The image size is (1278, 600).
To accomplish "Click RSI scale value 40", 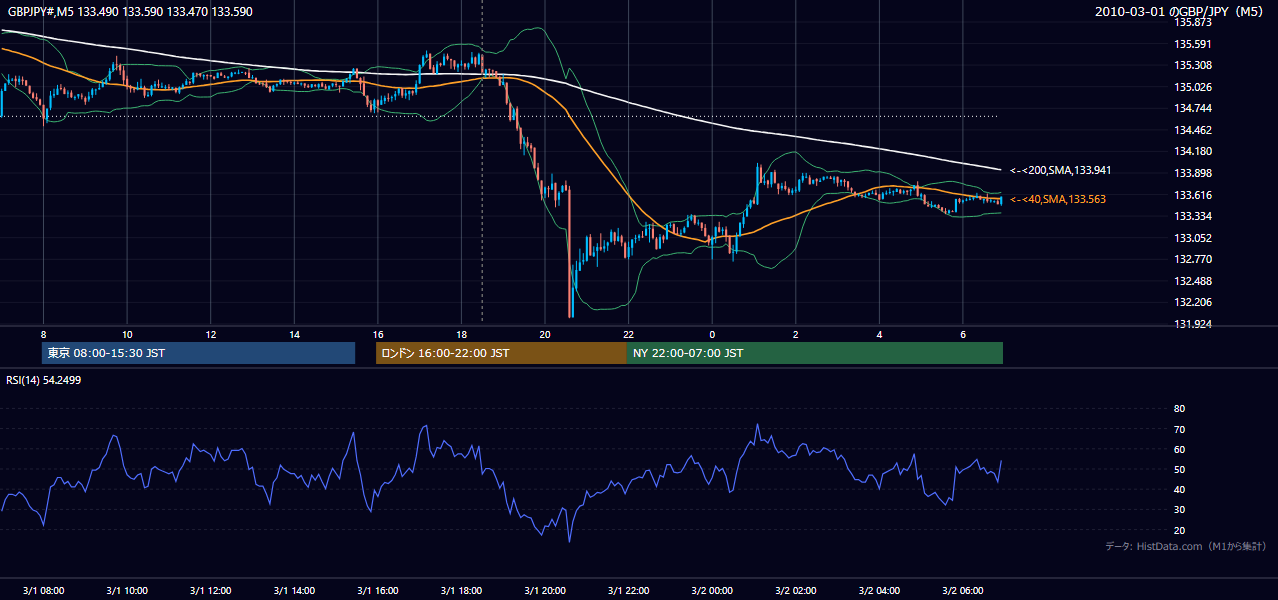I will tap(1179, 489).
